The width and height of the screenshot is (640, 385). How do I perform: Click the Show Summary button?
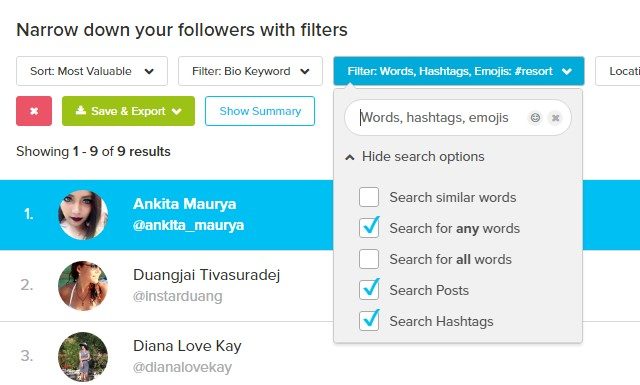(260, 111)
